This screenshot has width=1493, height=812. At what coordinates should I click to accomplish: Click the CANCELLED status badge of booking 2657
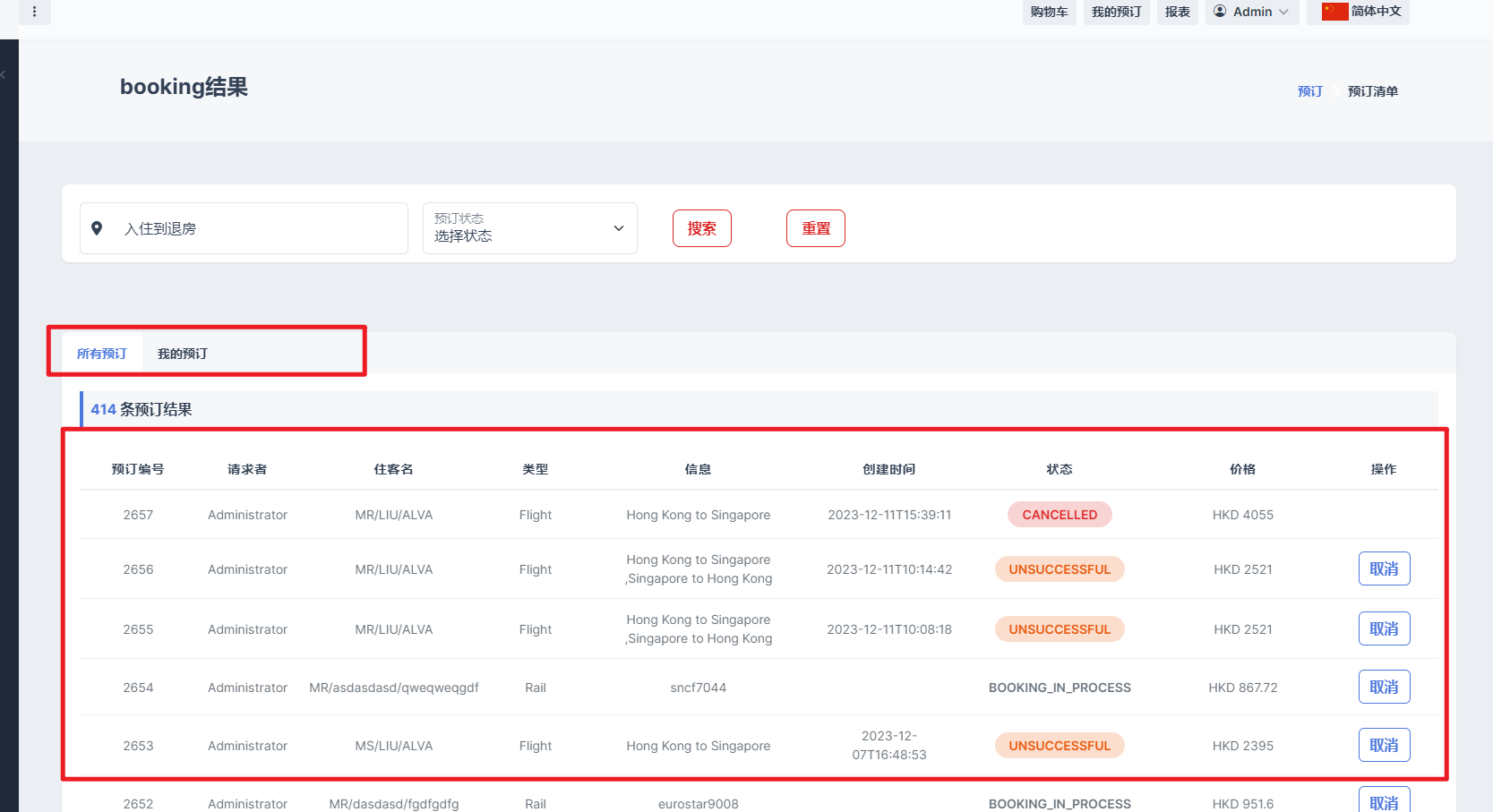(x=1060, y=515)
